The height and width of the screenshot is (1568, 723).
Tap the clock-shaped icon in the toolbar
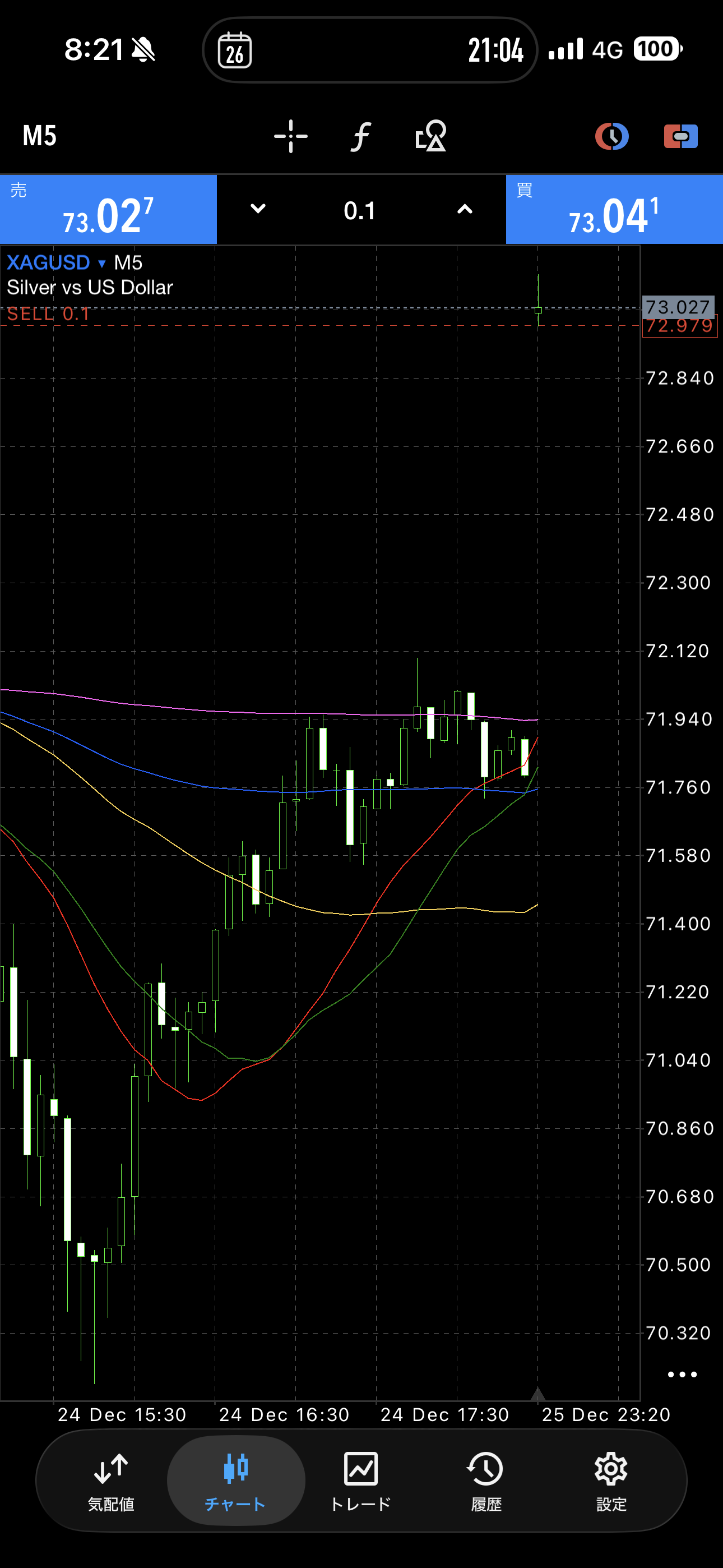click(x=611, y=136)
